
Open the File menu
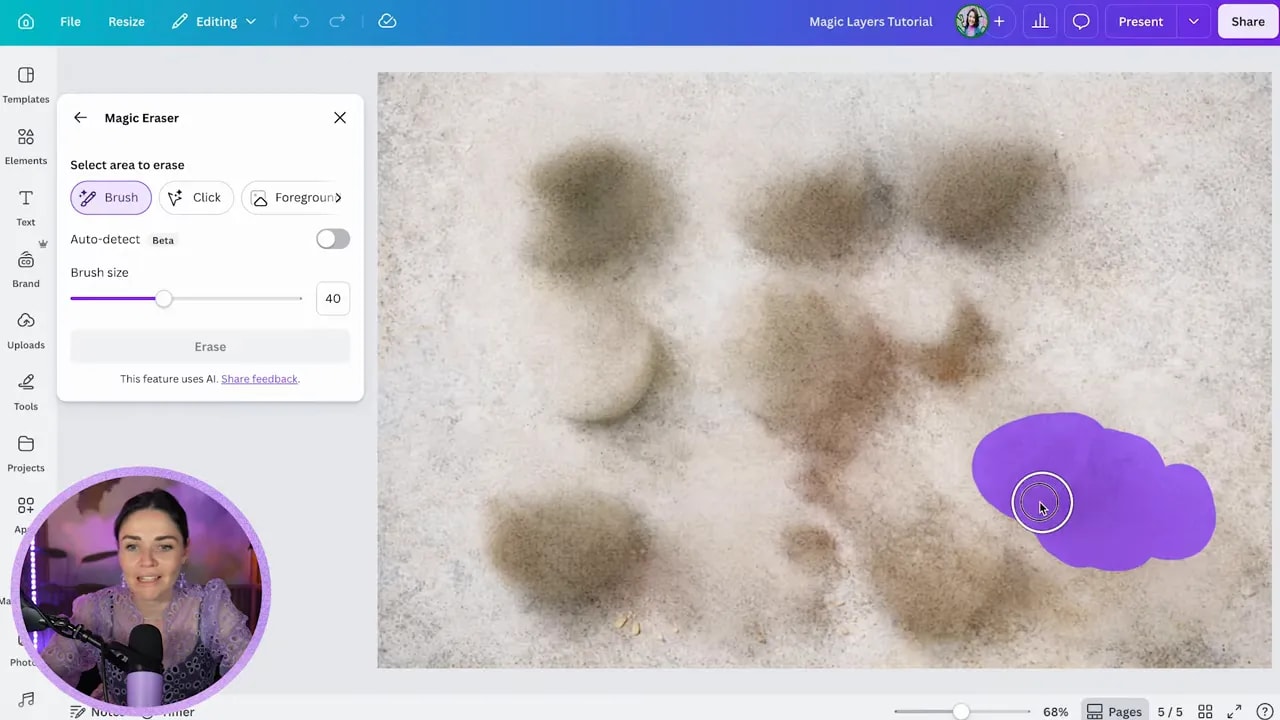click(x=70, y=21)
